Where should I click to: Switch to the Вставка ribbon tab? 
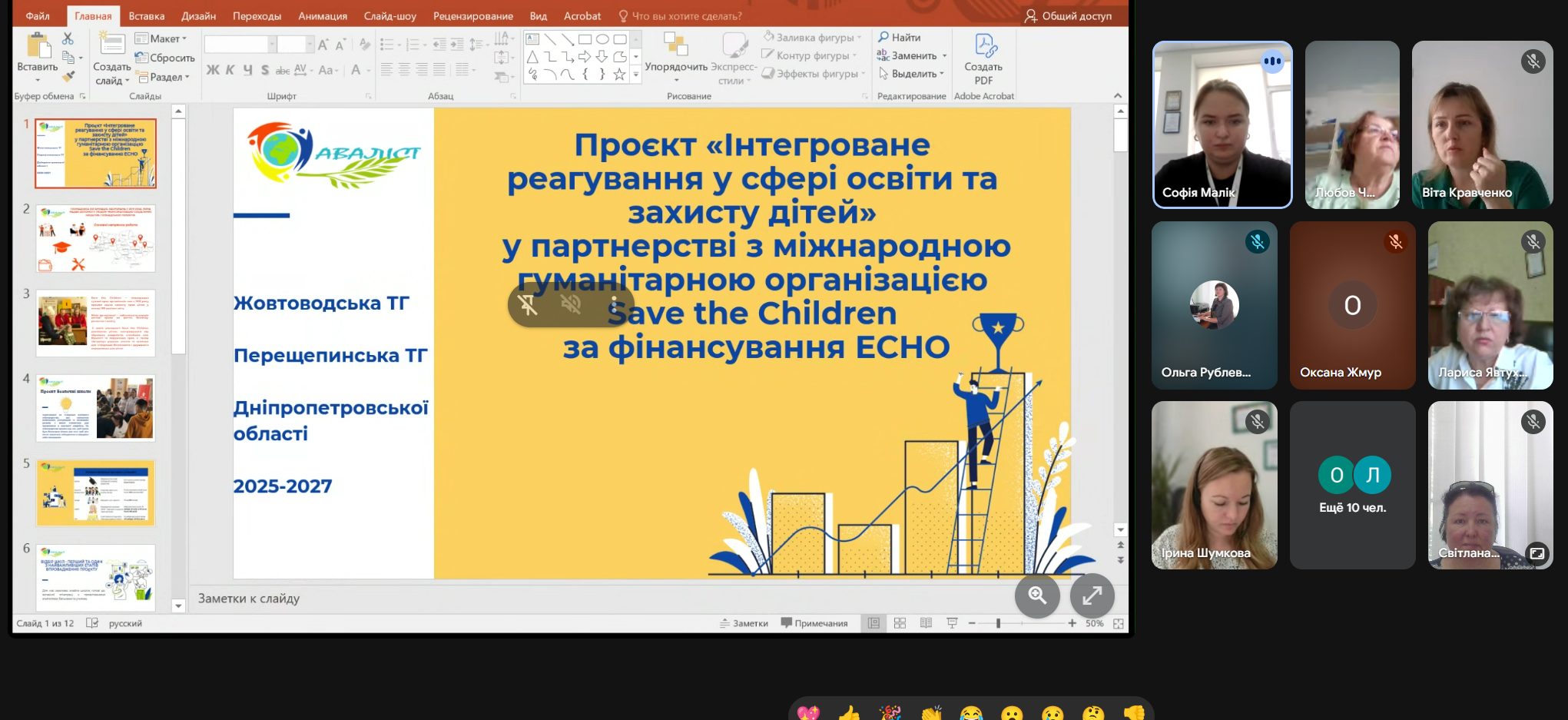[x=146, y=15]
